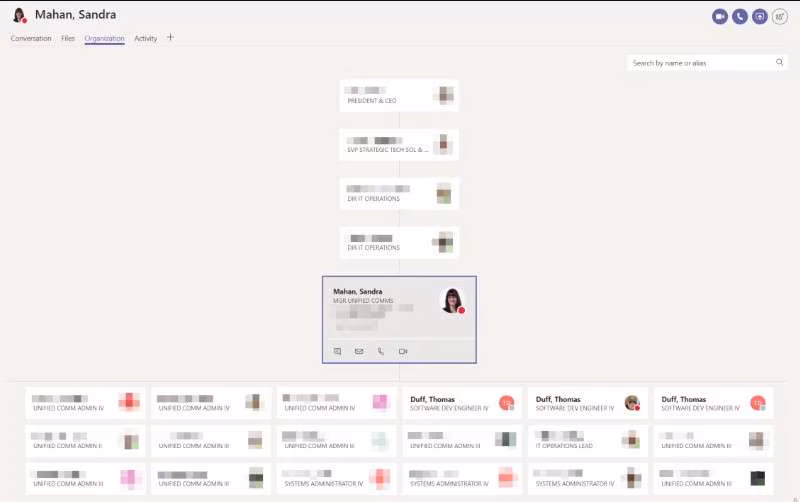Click Sandra Mahan's header profile picture
The width and height of the screenshot is (800, 502).
(x=19, y=15)
